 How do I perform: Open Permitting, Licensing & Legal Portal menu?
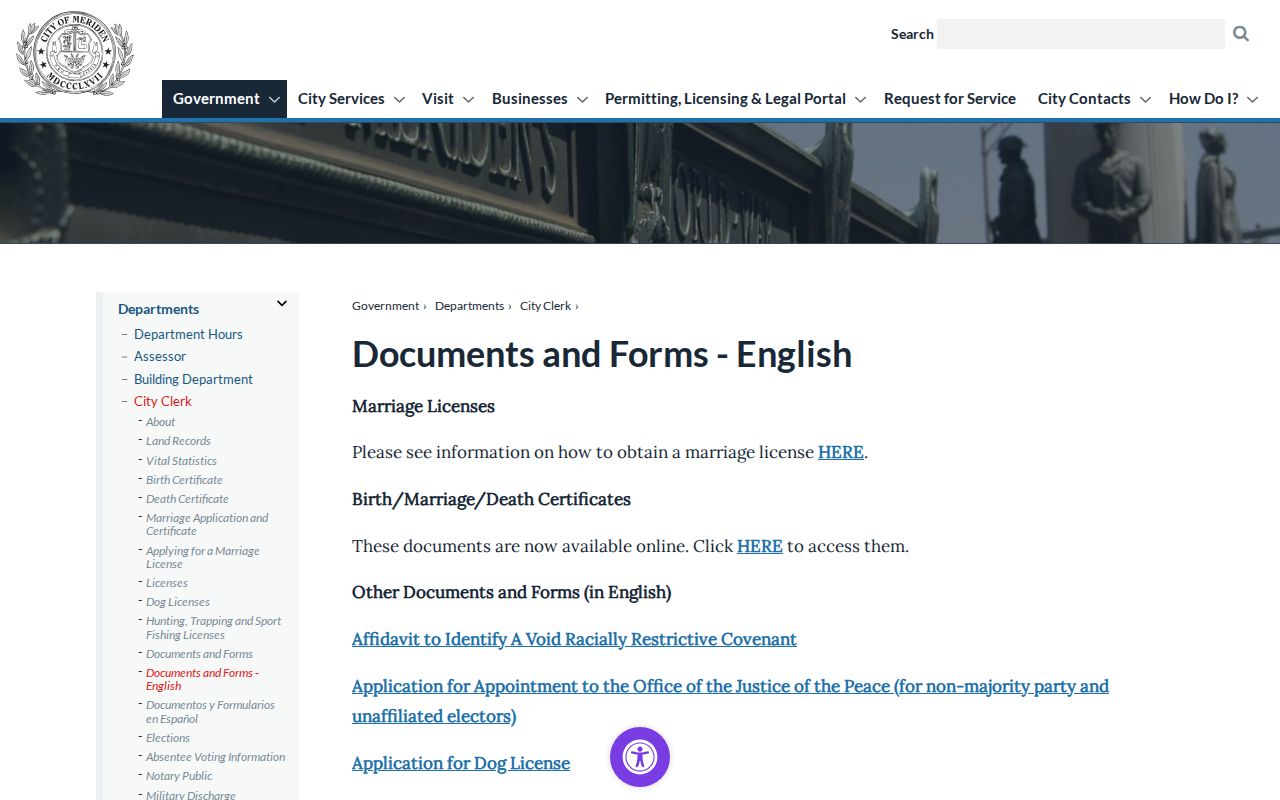[x=726, y=99]
